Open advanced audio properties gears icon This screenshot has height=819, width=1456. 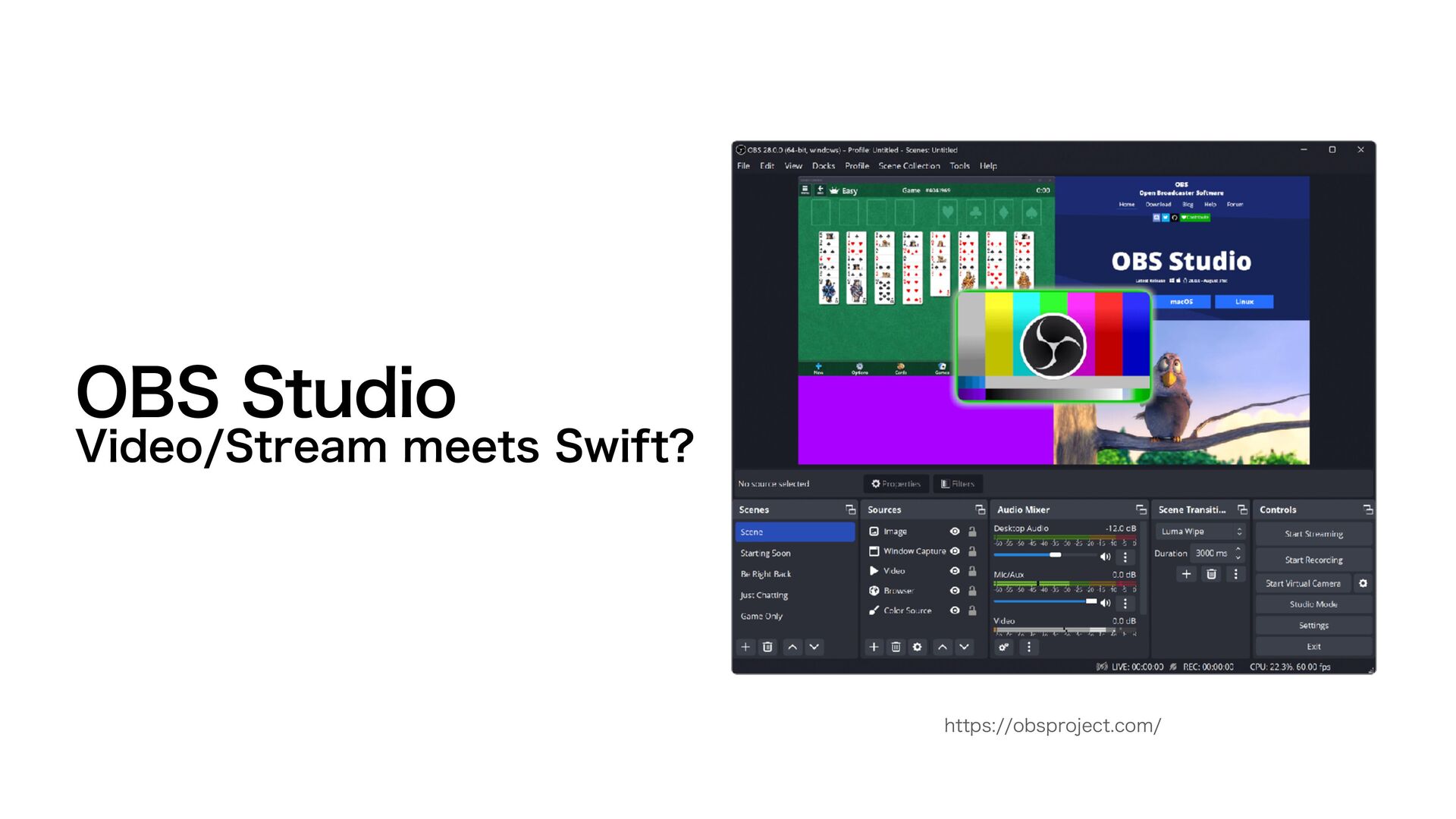coord(1004,647)
